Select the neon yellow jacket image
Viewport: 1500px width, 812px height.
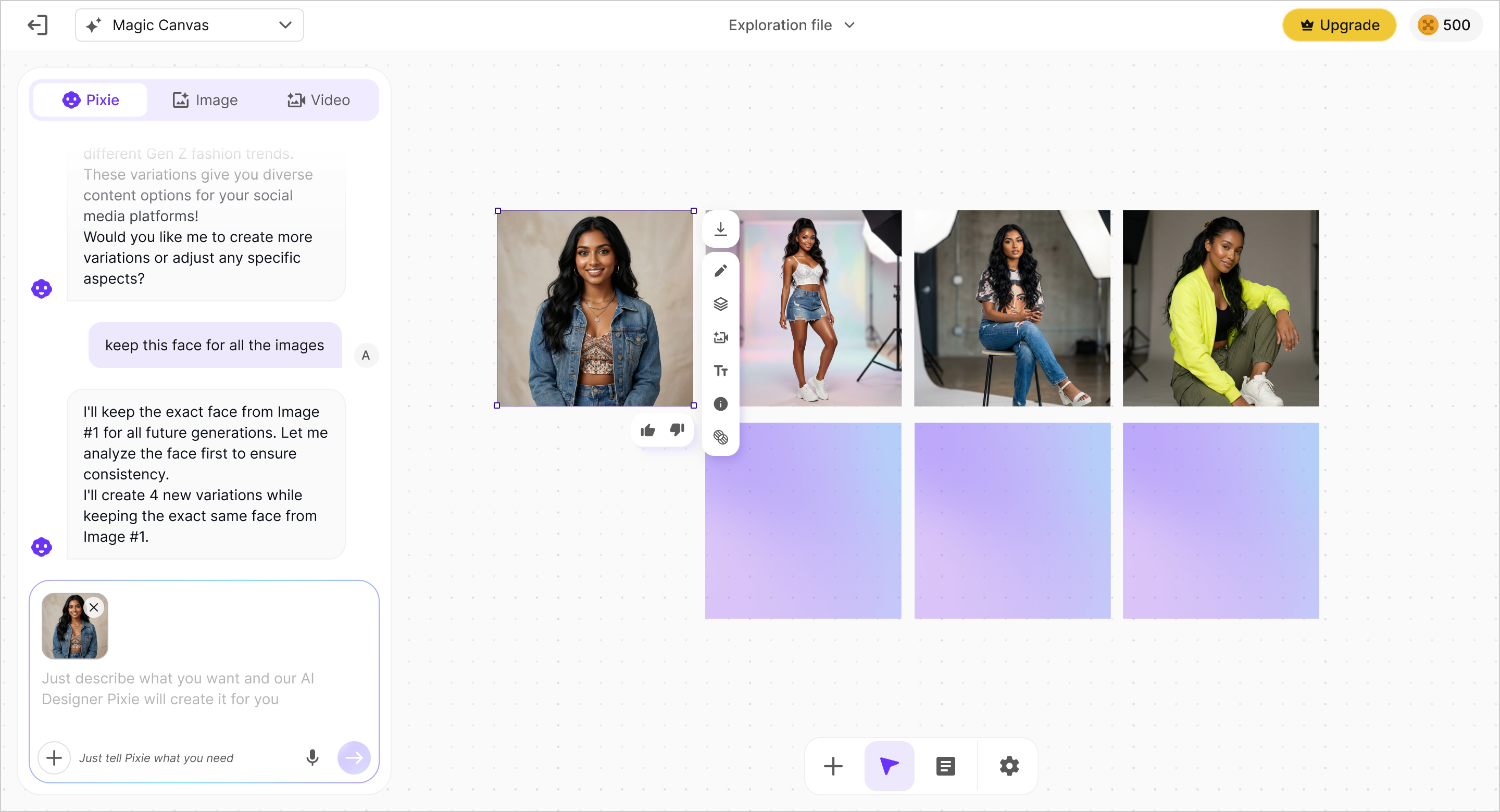coord(1220,309)
